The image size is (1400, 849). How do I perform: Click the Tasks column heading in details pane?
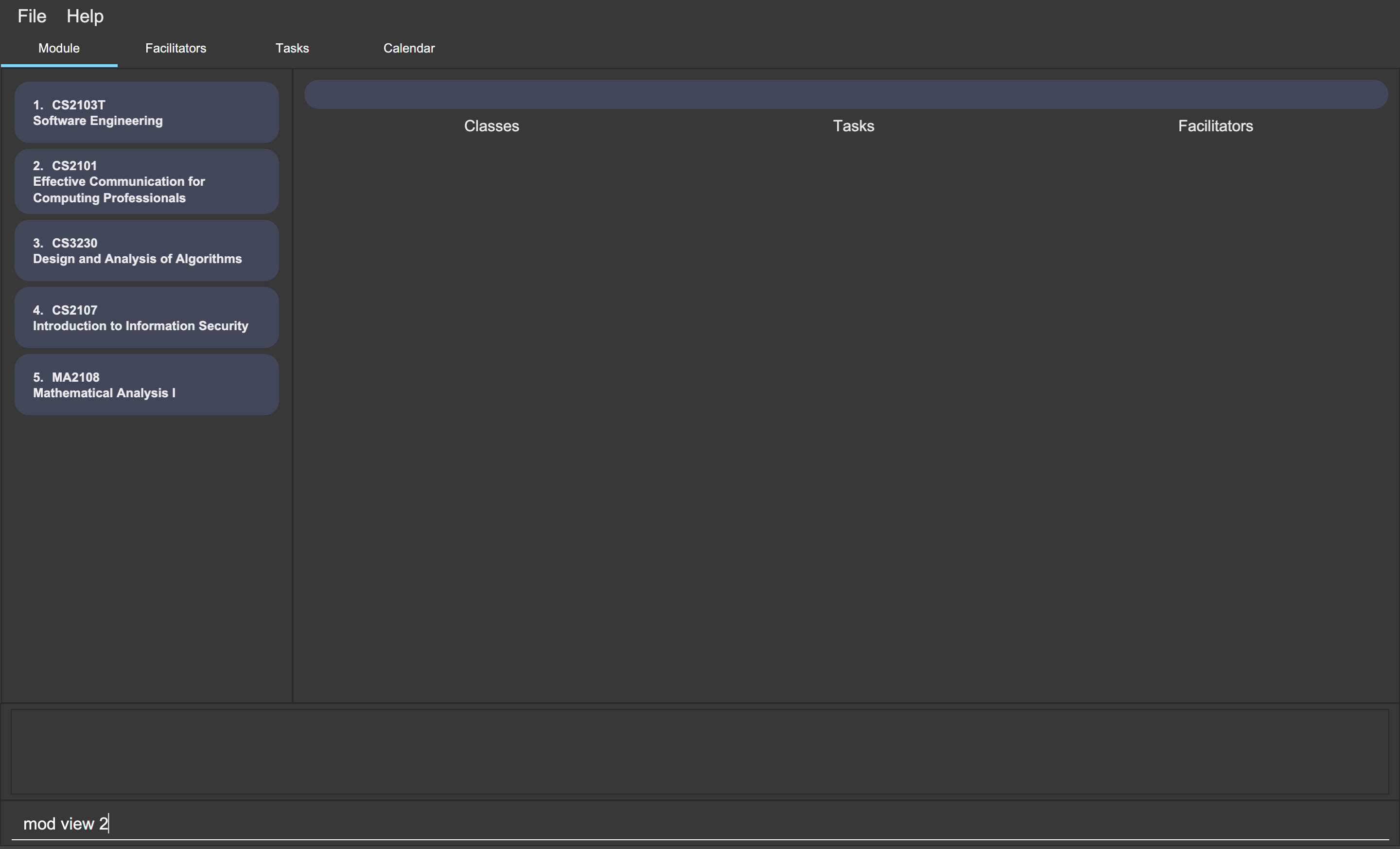(x=854, y=126)
